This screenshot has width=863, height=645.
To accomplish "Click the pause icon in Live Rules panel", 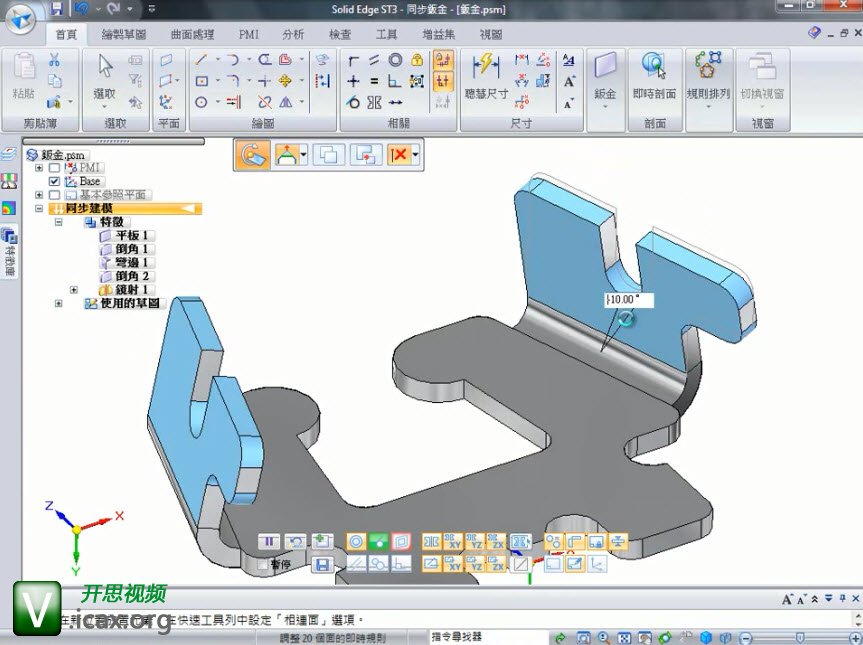I will (269, 541).
